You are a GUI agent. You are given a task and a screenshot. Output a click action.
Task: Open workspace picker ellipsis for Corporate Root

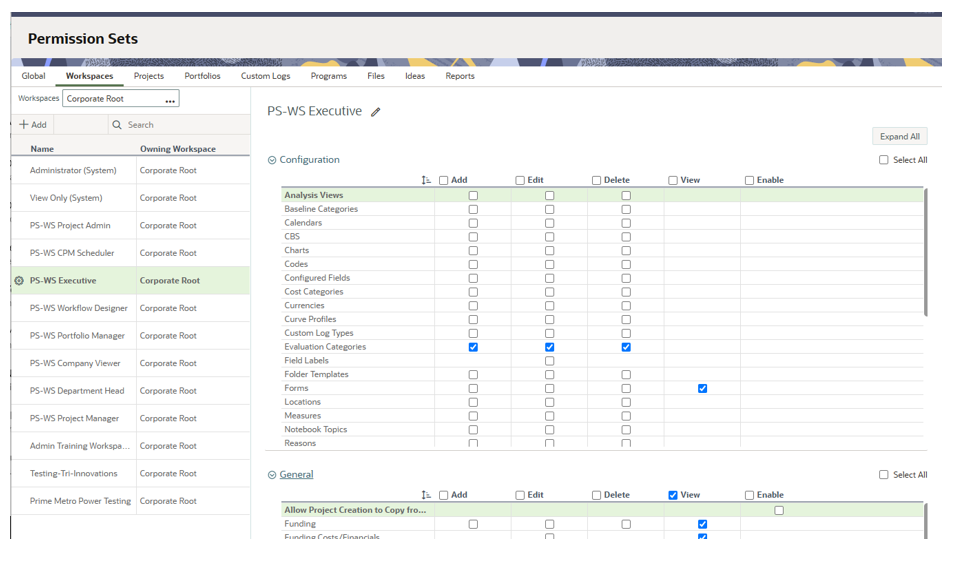(170, 99)
